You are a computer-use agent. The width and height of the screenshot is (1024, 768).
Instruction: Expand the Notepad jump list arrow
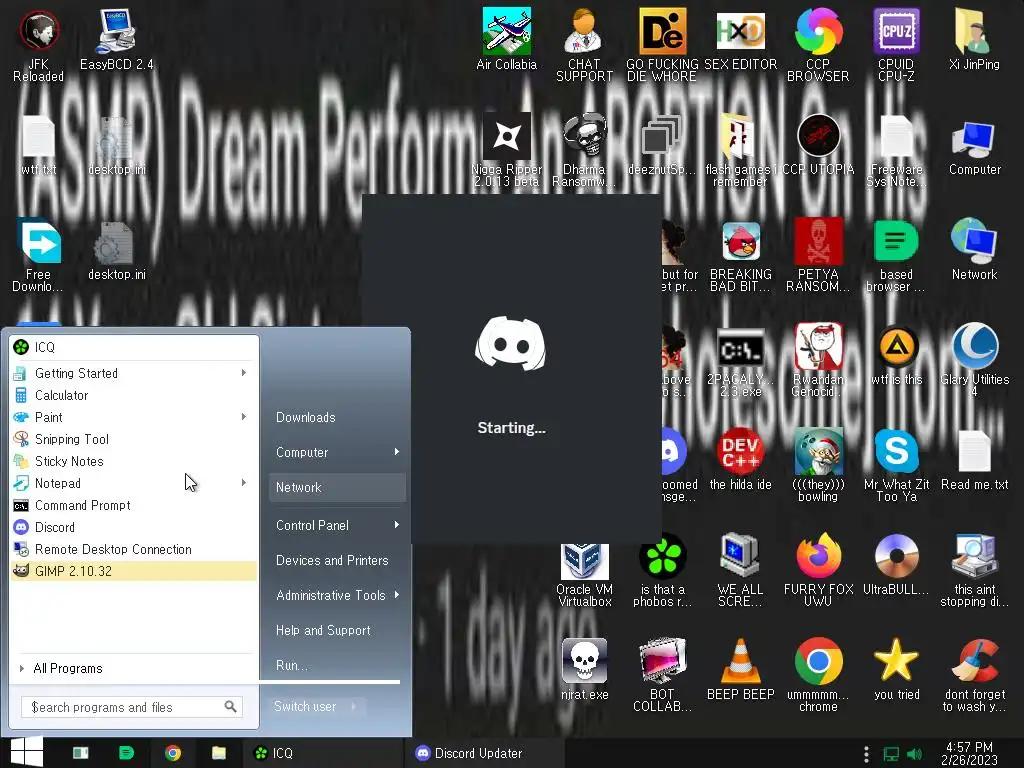pyautogui.click(x=244, y=483)
